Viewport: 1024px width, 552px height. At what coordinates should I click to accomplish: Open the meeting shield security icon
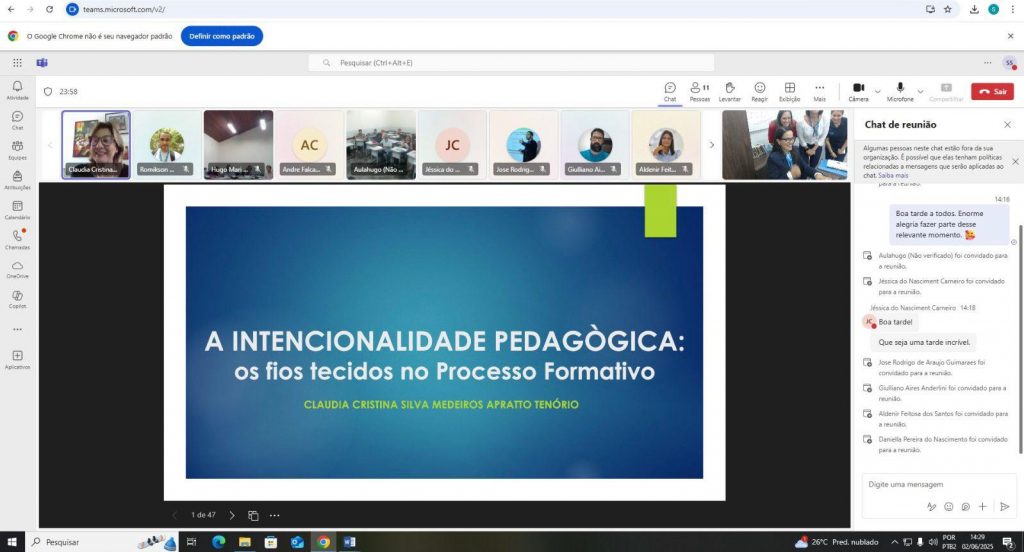[48, 91]
